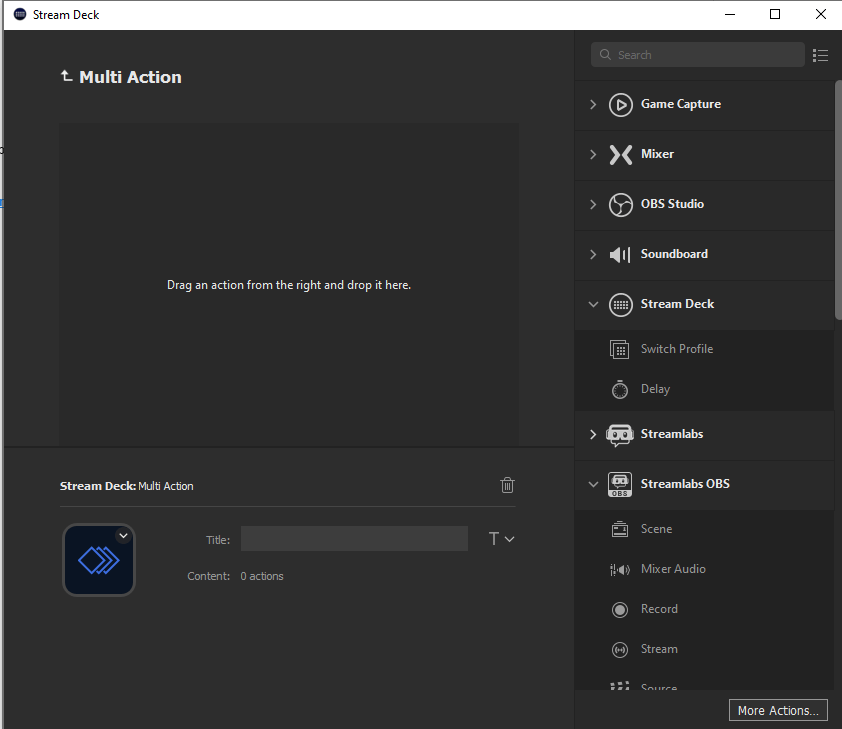
Task: Open the title text style dropdown
Action: click(x=501, y=539)
